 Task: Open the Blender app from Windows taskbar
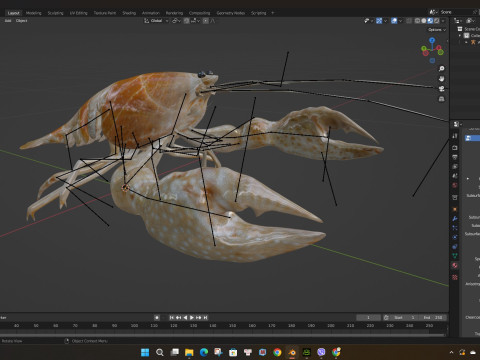pos(292,352)
